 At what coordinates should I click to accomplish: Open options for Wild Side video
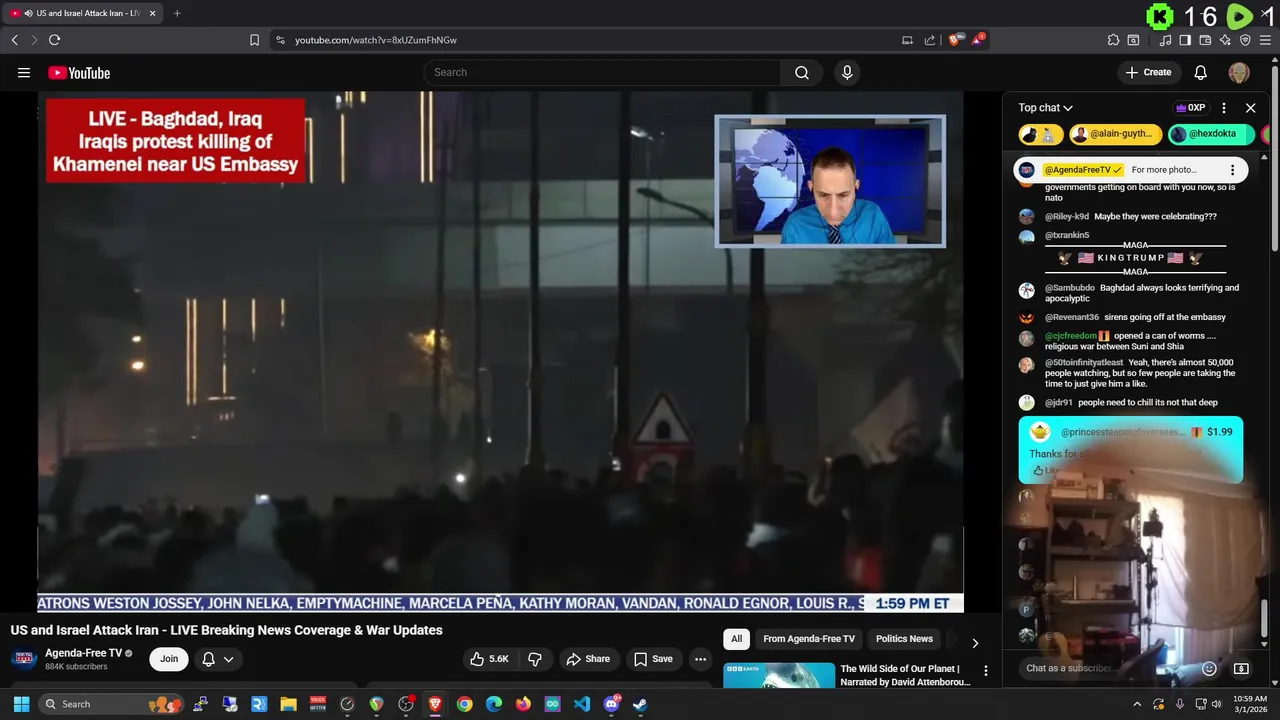[985, 671]
